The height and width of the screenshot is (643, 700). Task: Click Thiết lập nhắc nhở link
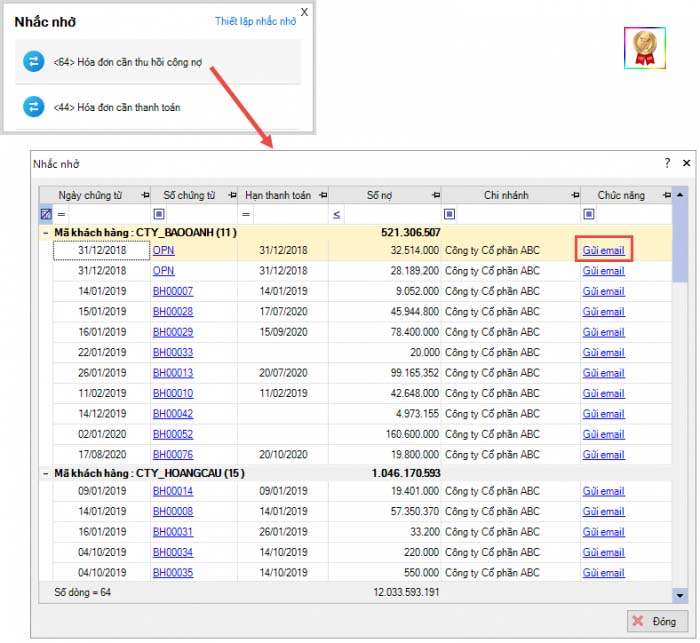[x=255, y=21]
